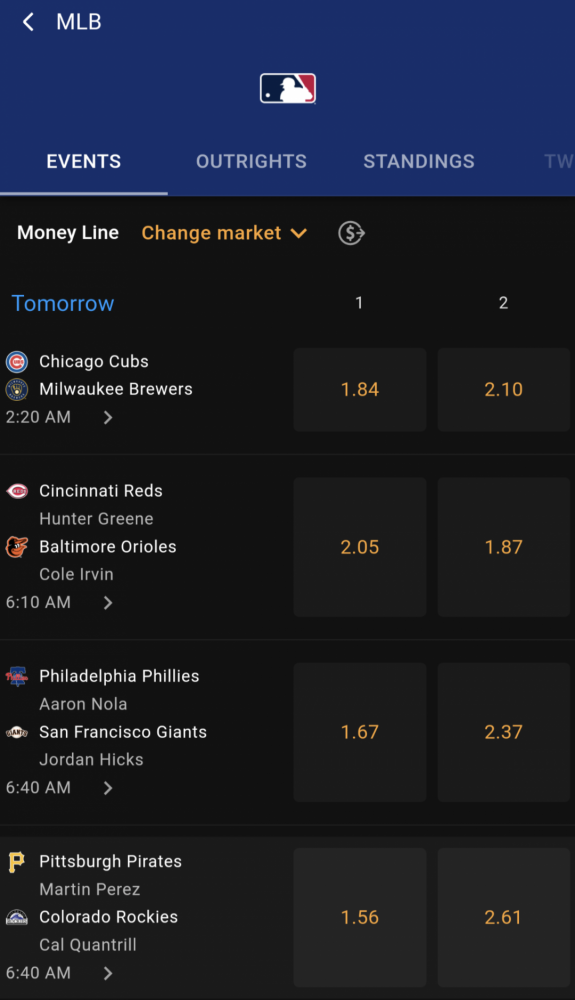Tap the Pittsburgh Pirates P logo
Viewport: 575px width, 1000px height.
(x=17, y=862)
